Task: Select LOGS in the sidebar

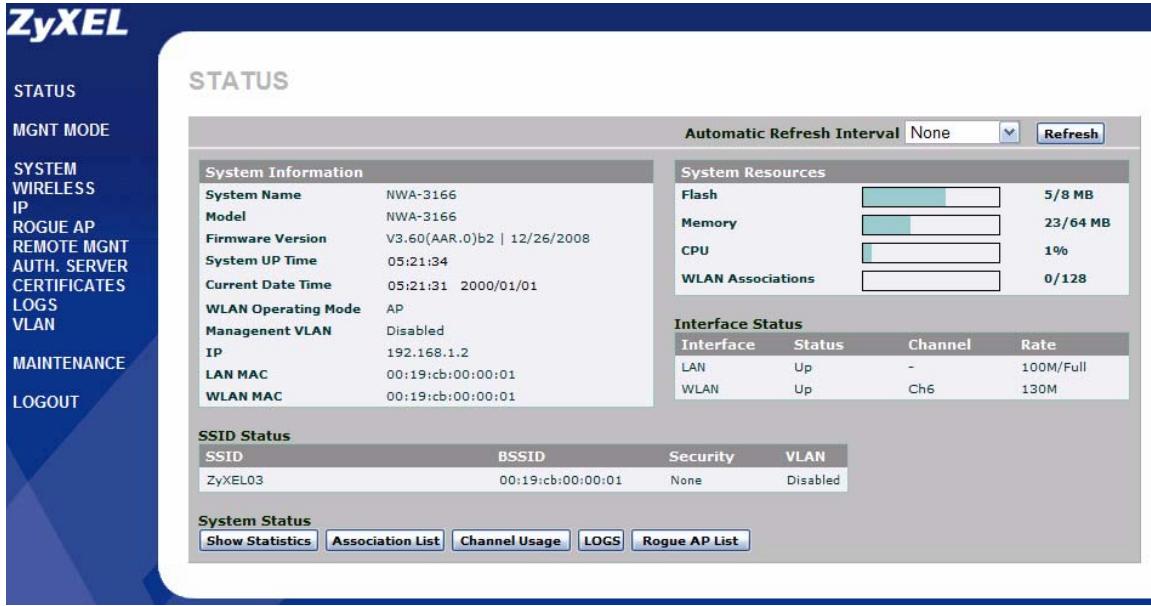Action: [35, 305]
